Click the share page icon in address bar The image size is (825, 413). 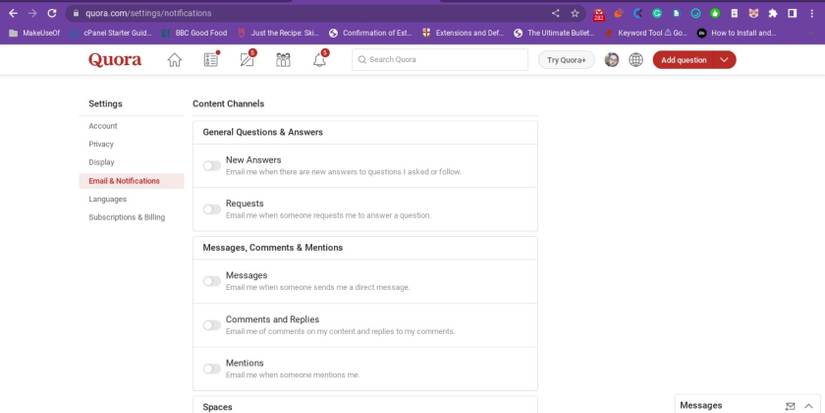pos(556,13)
